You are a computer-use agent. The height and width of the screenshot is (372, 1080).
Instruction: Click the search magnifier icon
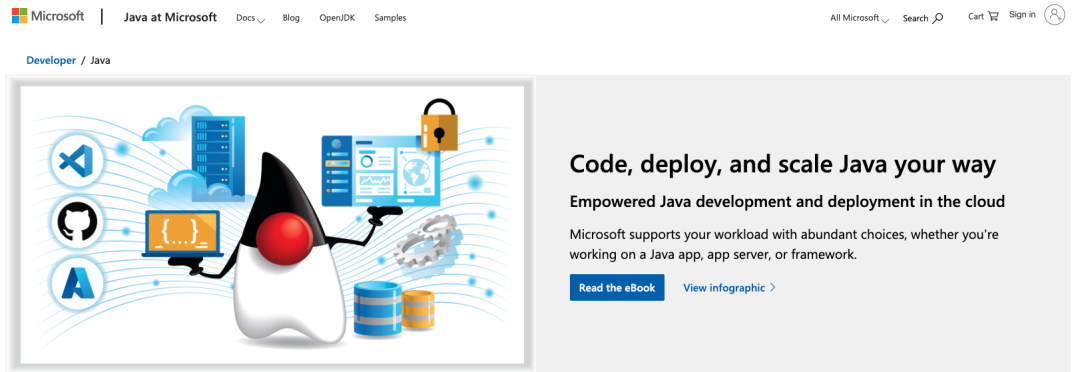937,18
